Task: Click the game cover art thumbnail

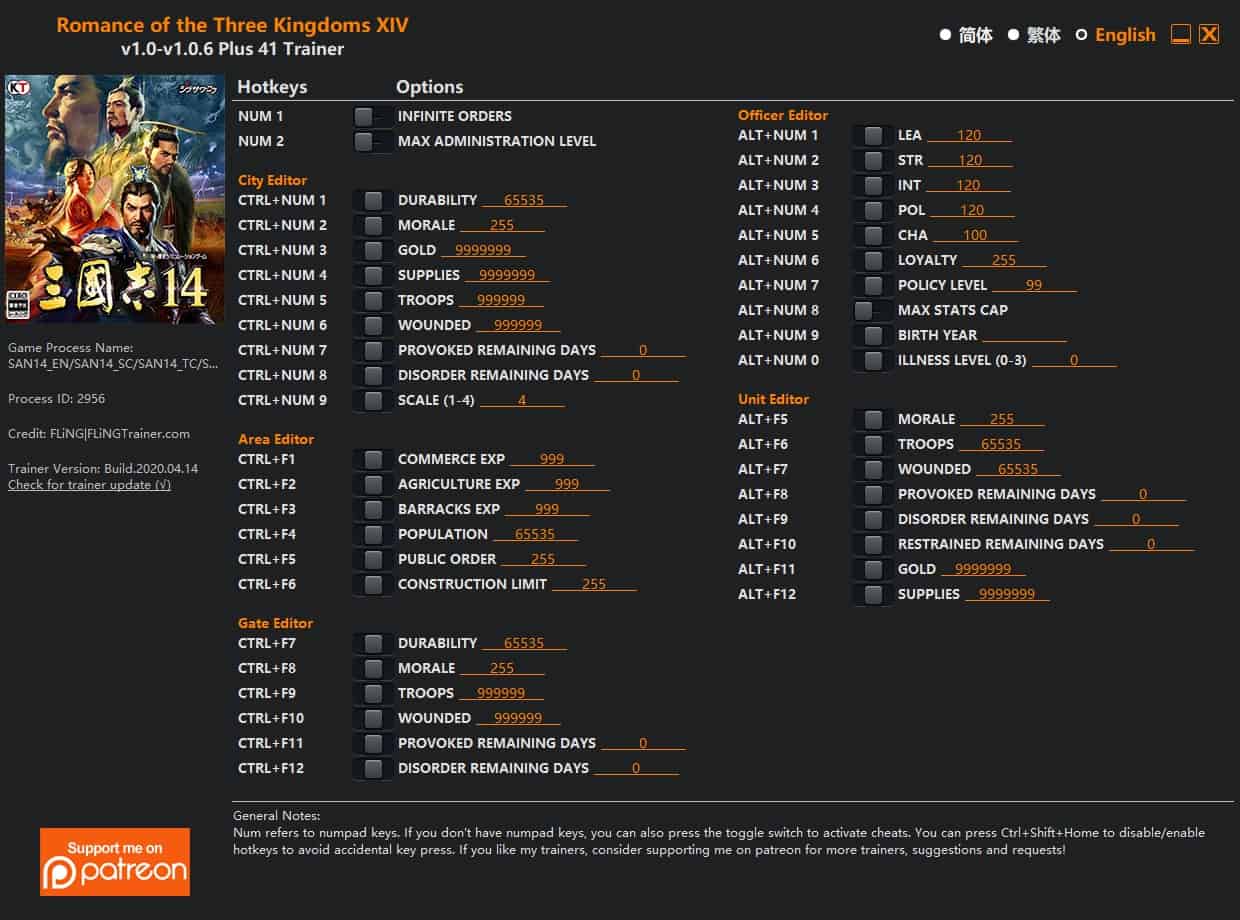Action: coord(115,199)
